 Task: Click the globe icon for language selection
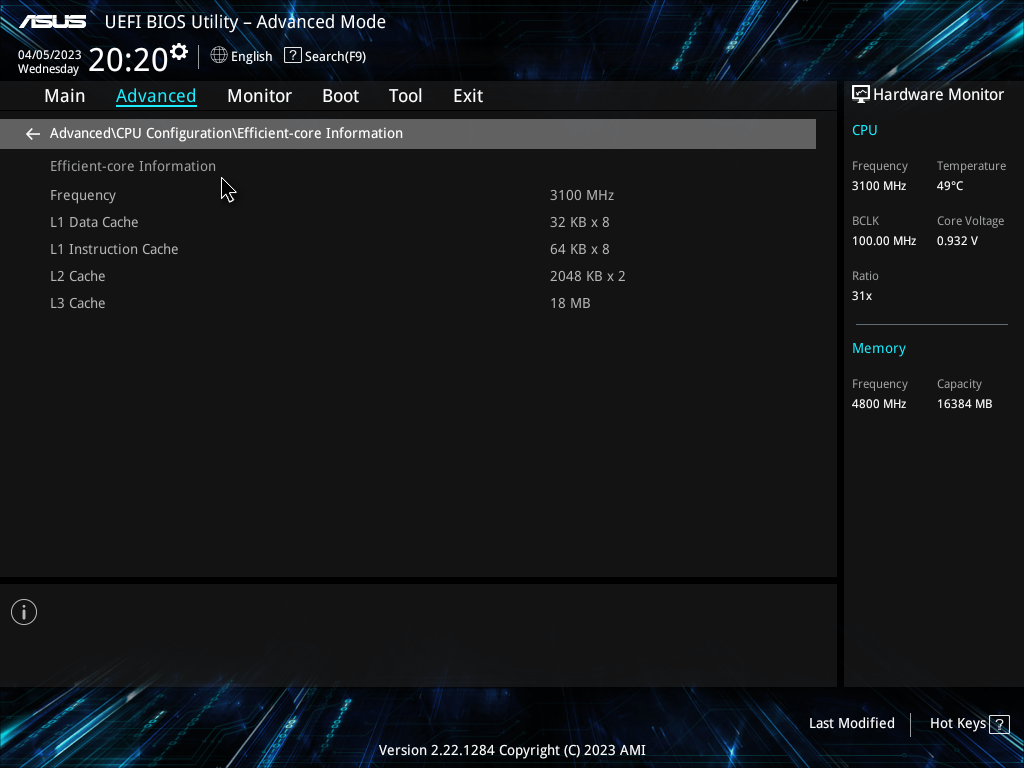click(x=219, y=56)
